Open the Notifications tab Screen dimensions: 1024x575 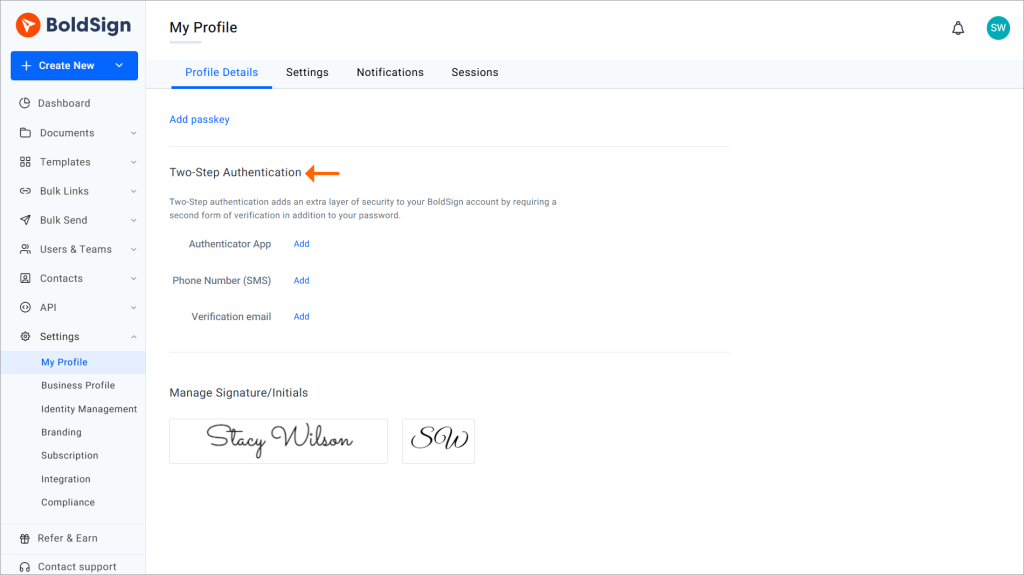click(x=390, y=73)
